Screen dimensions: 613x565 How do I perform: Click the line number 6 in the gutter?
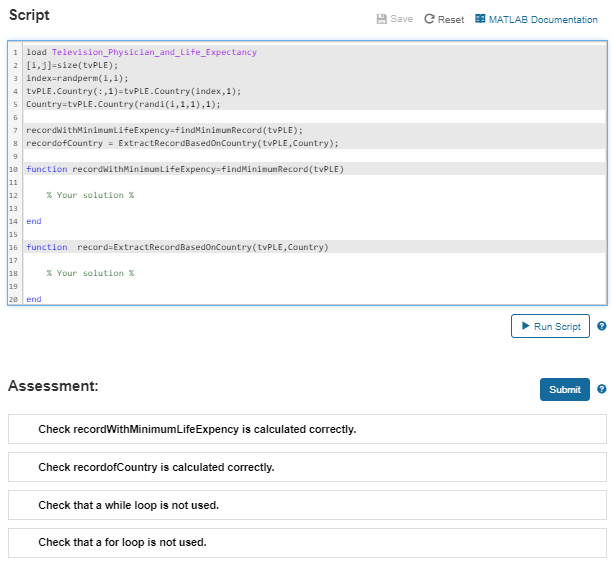pyautogui.click(x=15, y=117)
